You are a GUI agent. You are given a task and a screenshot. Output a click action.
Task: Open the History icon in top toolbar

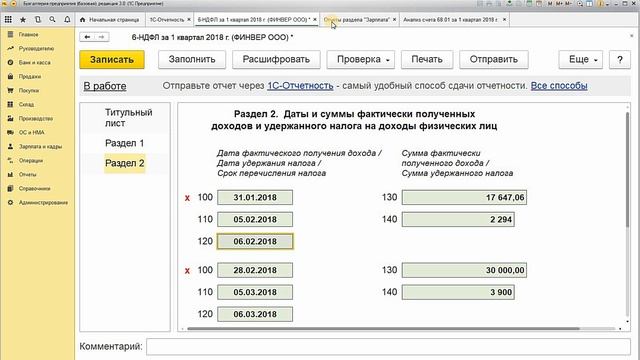pos(38,19)
